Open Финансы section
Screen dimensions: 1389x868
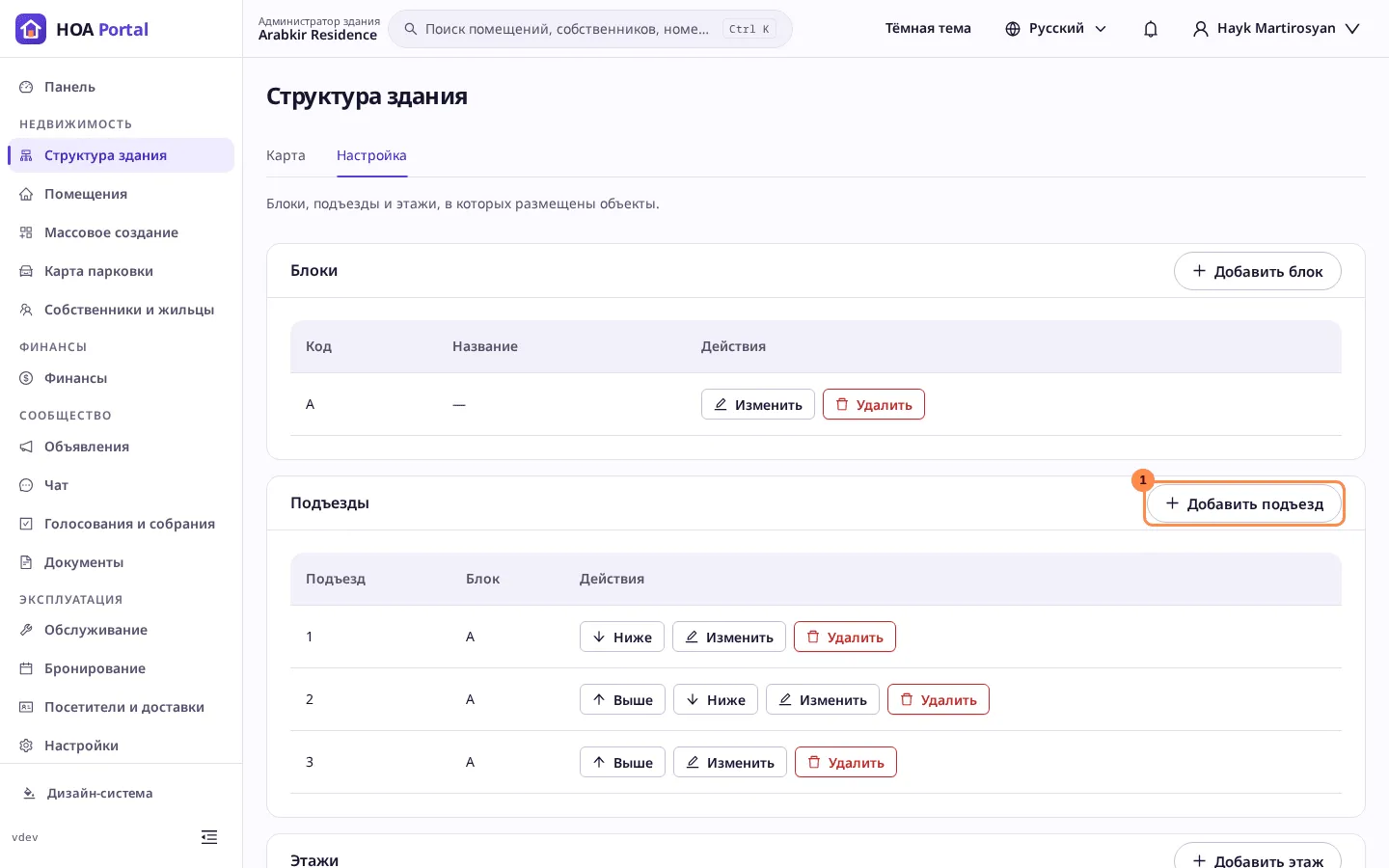pyautogui.click(x=121, y=378)
